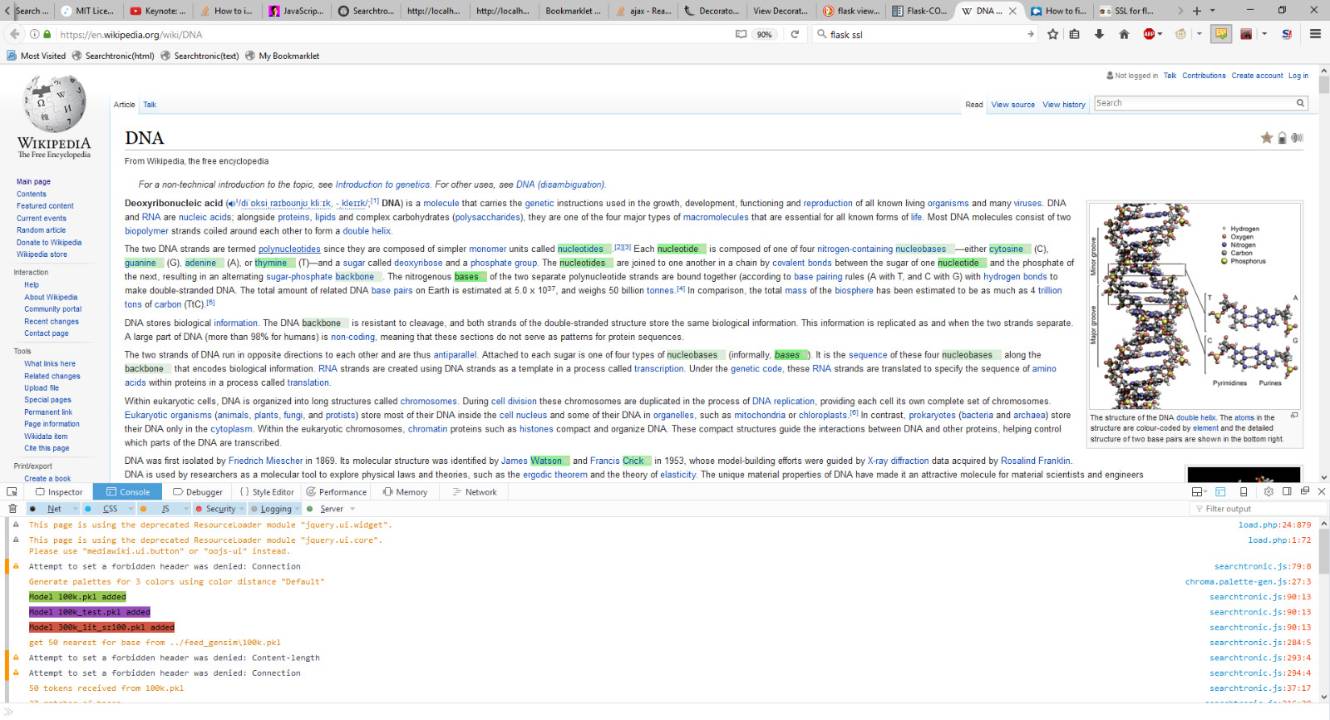Click the page protection padlock icon

click(x=1282, y=138)
